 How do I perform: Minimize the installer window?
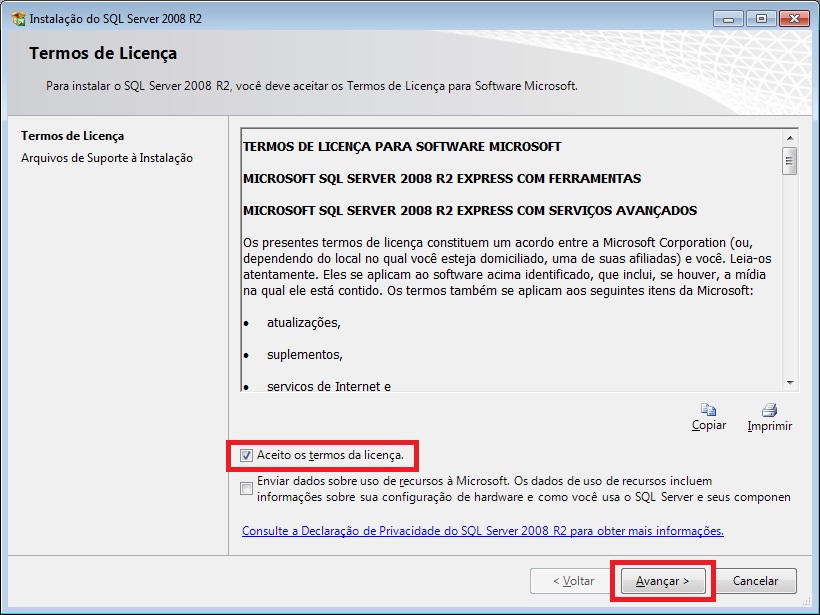pyautogui.click(x=728, y=19)
